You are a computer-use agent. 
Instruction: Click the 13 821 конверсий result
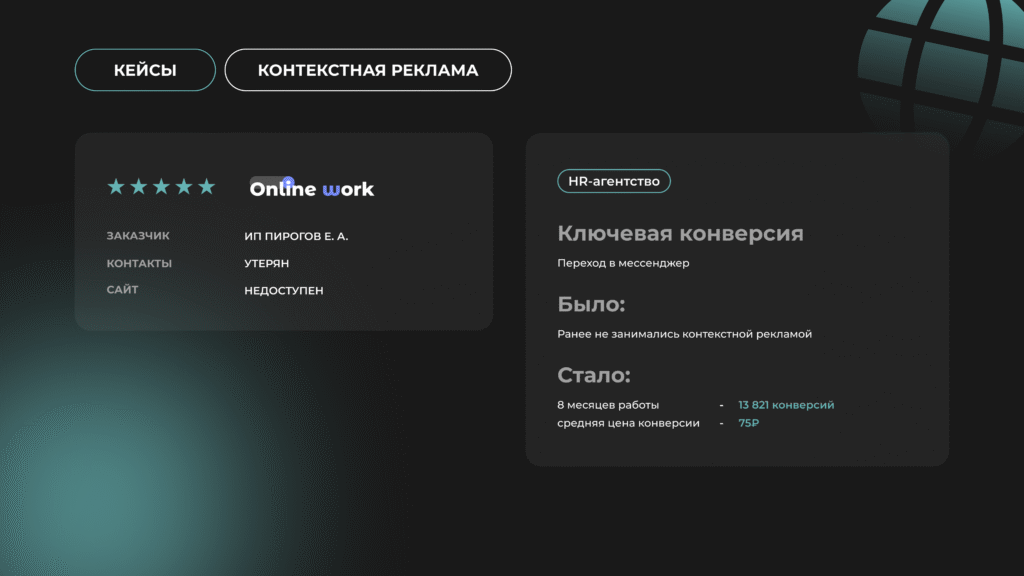[786, 405]
